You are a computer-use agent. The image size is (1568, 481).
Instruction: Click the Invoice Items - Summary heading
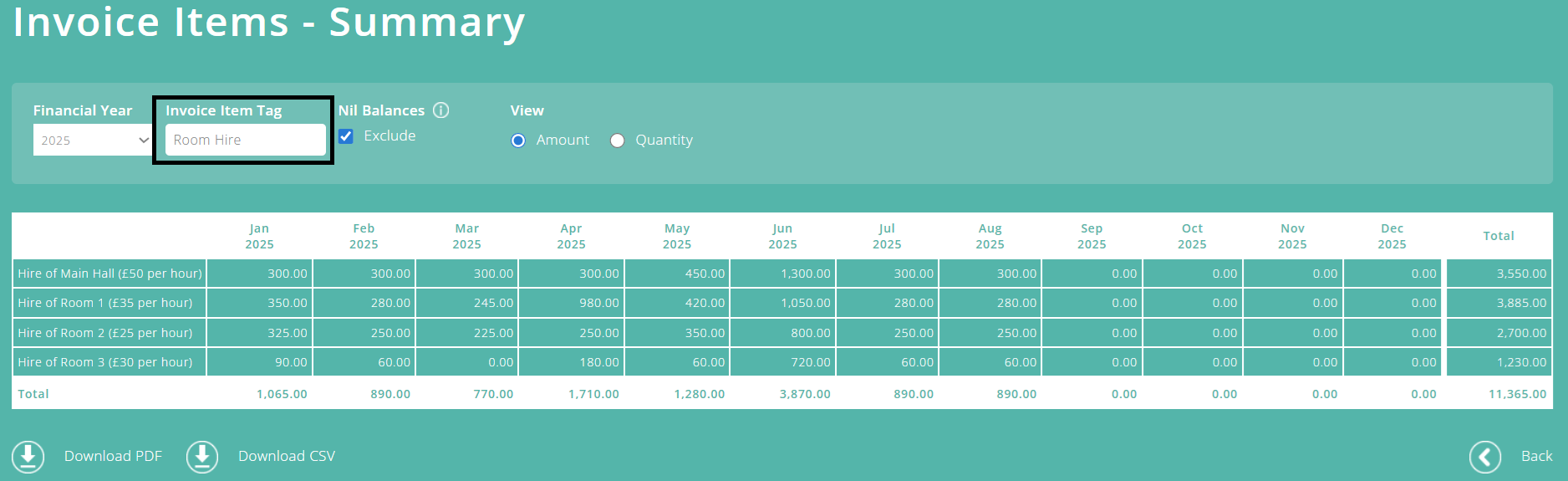click(269, 23)
